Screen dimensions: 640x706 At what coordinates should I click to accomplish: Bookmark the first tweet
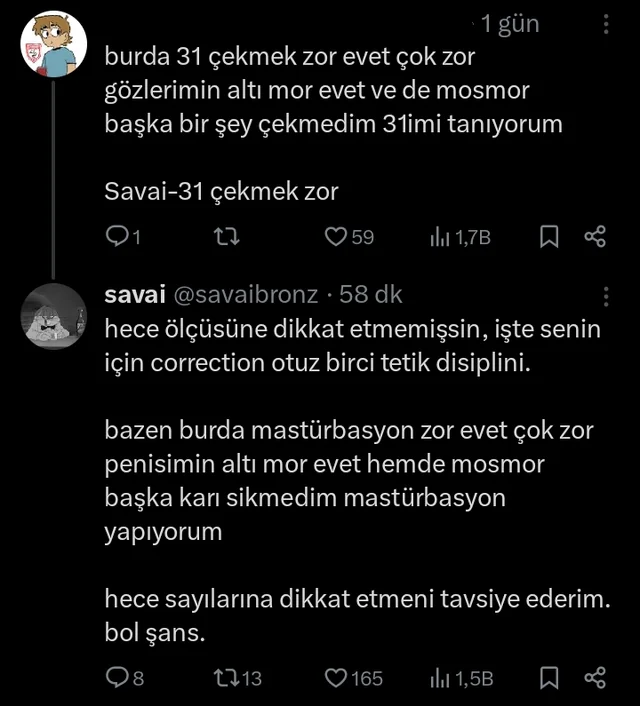[x=549, y=237]
